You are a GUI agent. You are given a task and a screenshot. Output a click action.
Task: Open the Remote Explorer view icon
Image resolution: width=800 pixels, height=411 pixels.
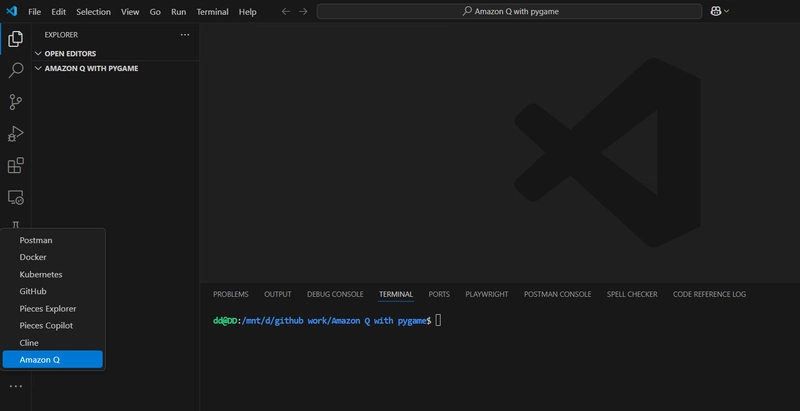[16, 197]
